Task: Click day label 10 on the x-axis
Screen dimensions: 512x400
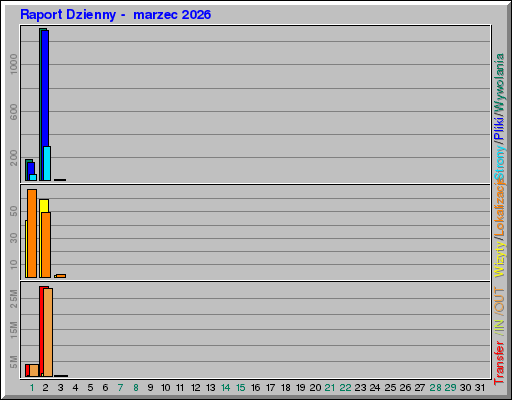Action: click(x=165, y=388)
